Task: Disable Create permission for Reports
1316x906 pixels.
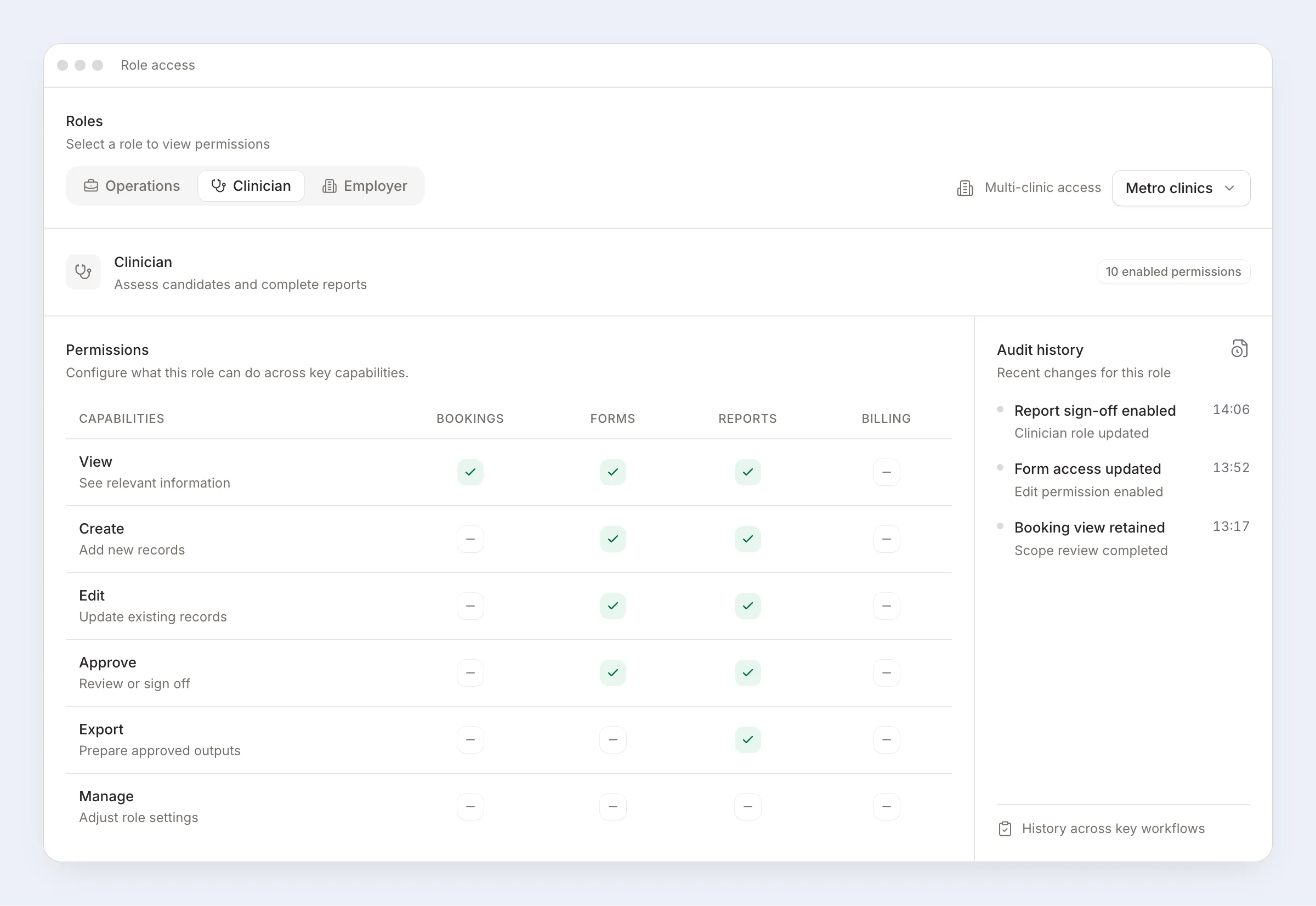Action: 748,539
